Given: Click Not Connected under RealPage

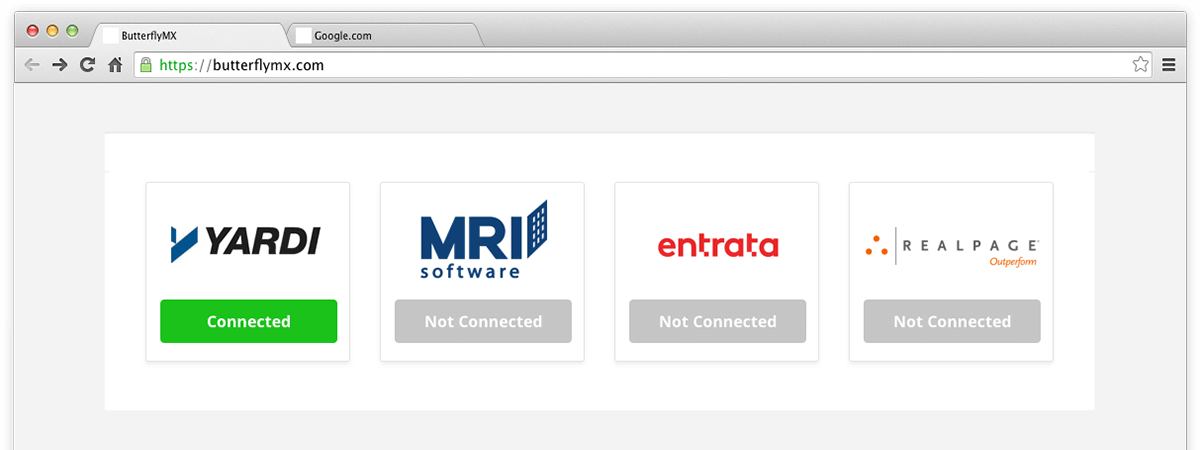Looking at the screenshot, I should (x=952, y=321).
